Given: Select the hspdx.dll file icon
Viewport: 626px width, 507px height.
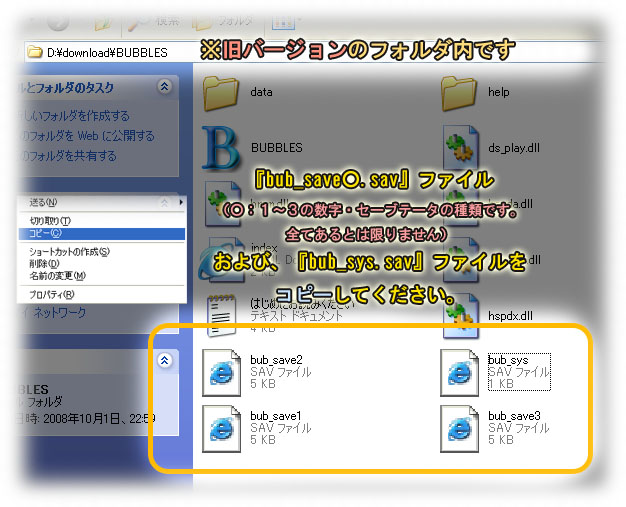Looking at the screenshot, I should coord(462,313).
